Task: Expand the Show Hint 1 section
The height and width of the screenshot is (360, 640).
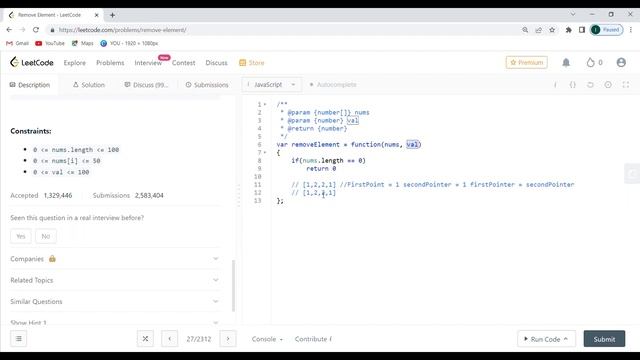Action: (115, 322)
